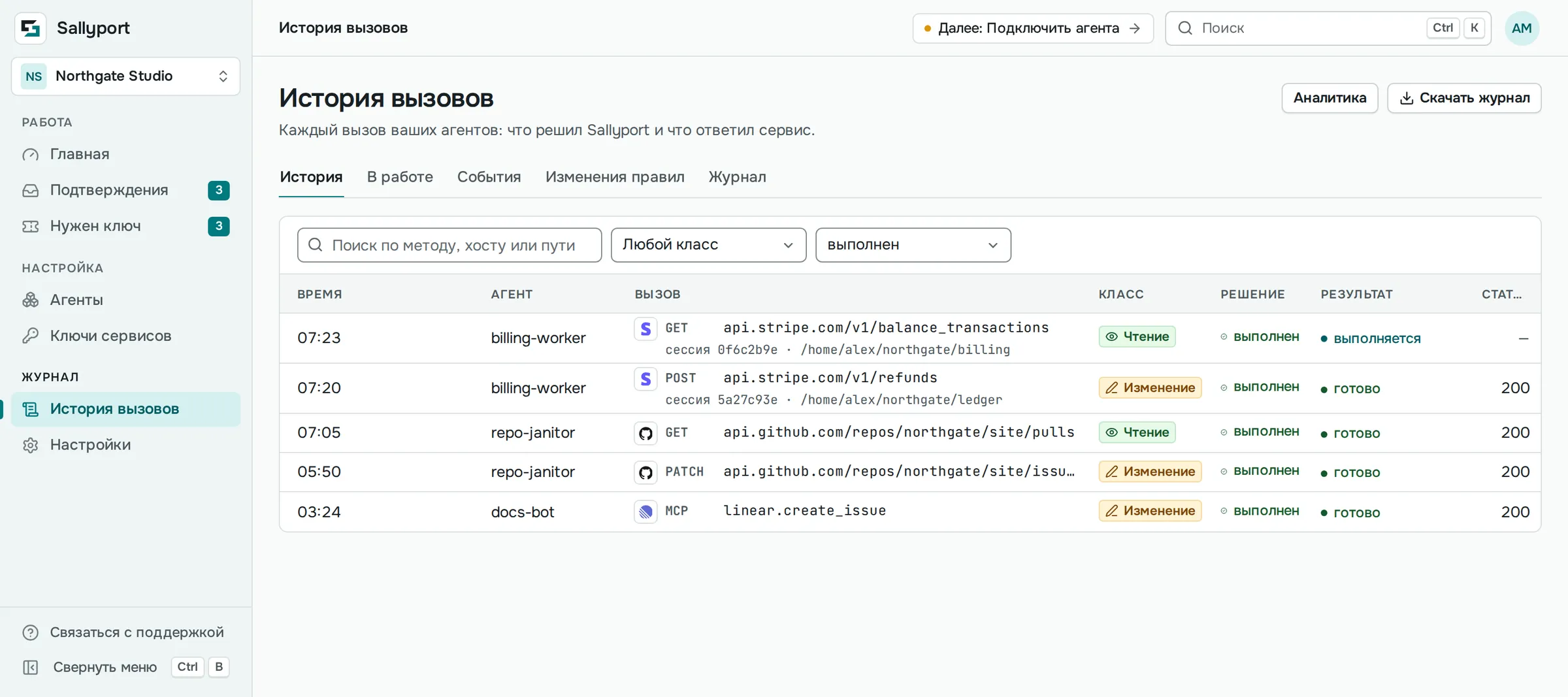Click the Sallyport logo icon
Screen dimensions: 1568x697
click(x=31, y=28)
